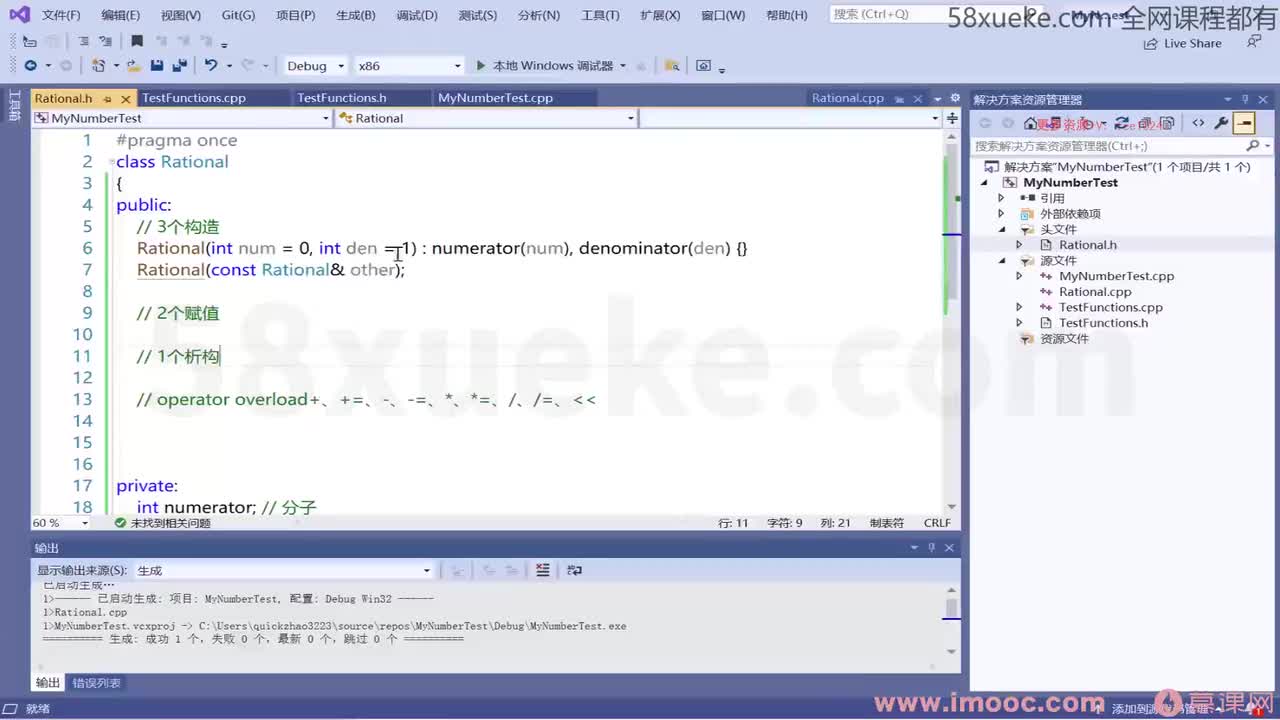This screenshot has height=720, width=1280.
Task: Click the Open File folder icon
Action: pyautogui.click(x=134, y=66)
